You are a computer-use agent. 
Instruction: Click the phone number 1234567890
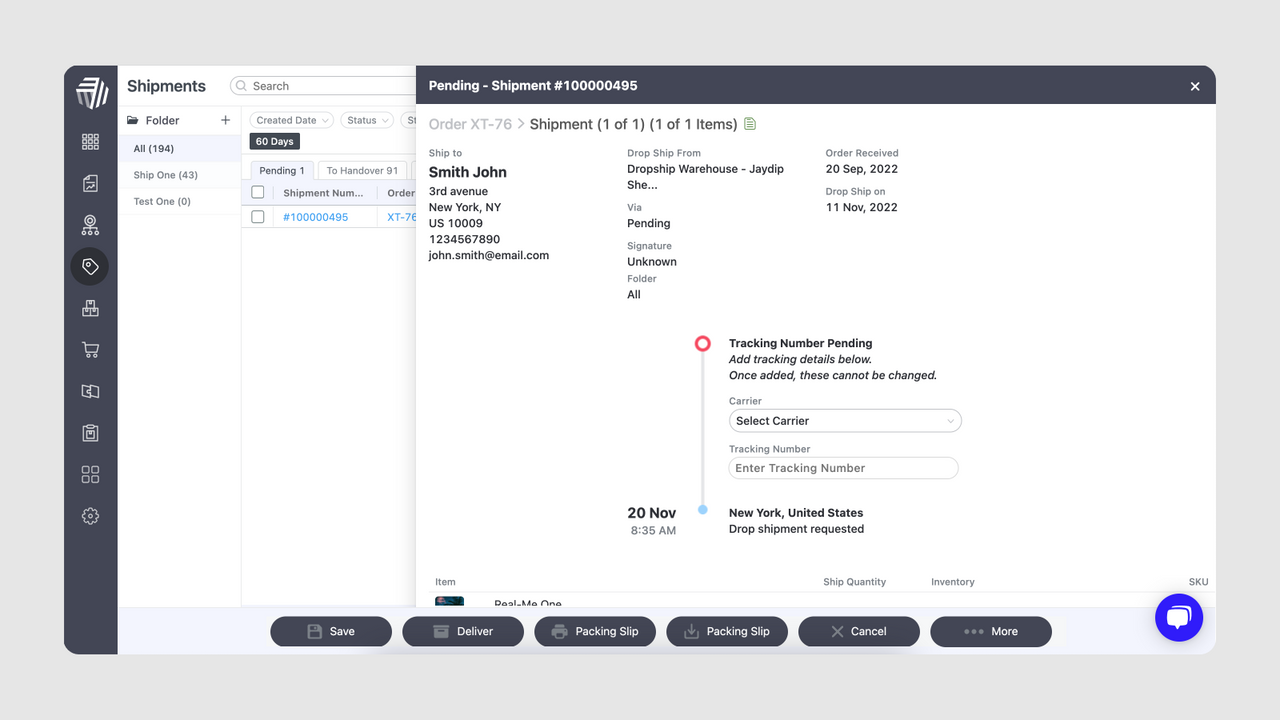click(x=464, y=239)
